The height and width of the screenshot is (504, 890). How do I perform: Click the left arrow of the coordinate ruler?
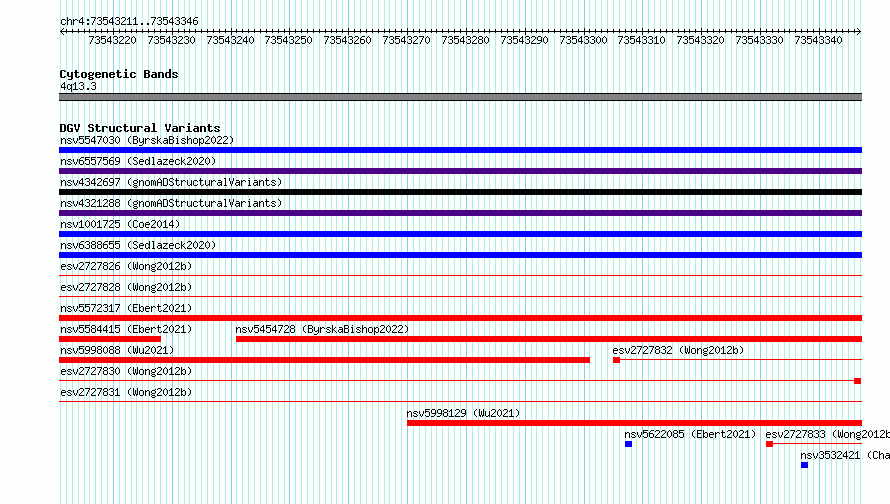click(62, 31)
